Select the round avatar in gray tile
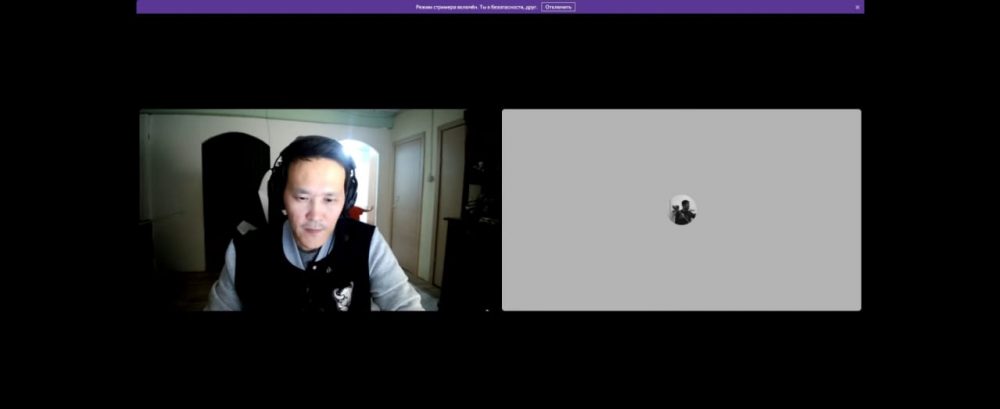 point(683,210)
